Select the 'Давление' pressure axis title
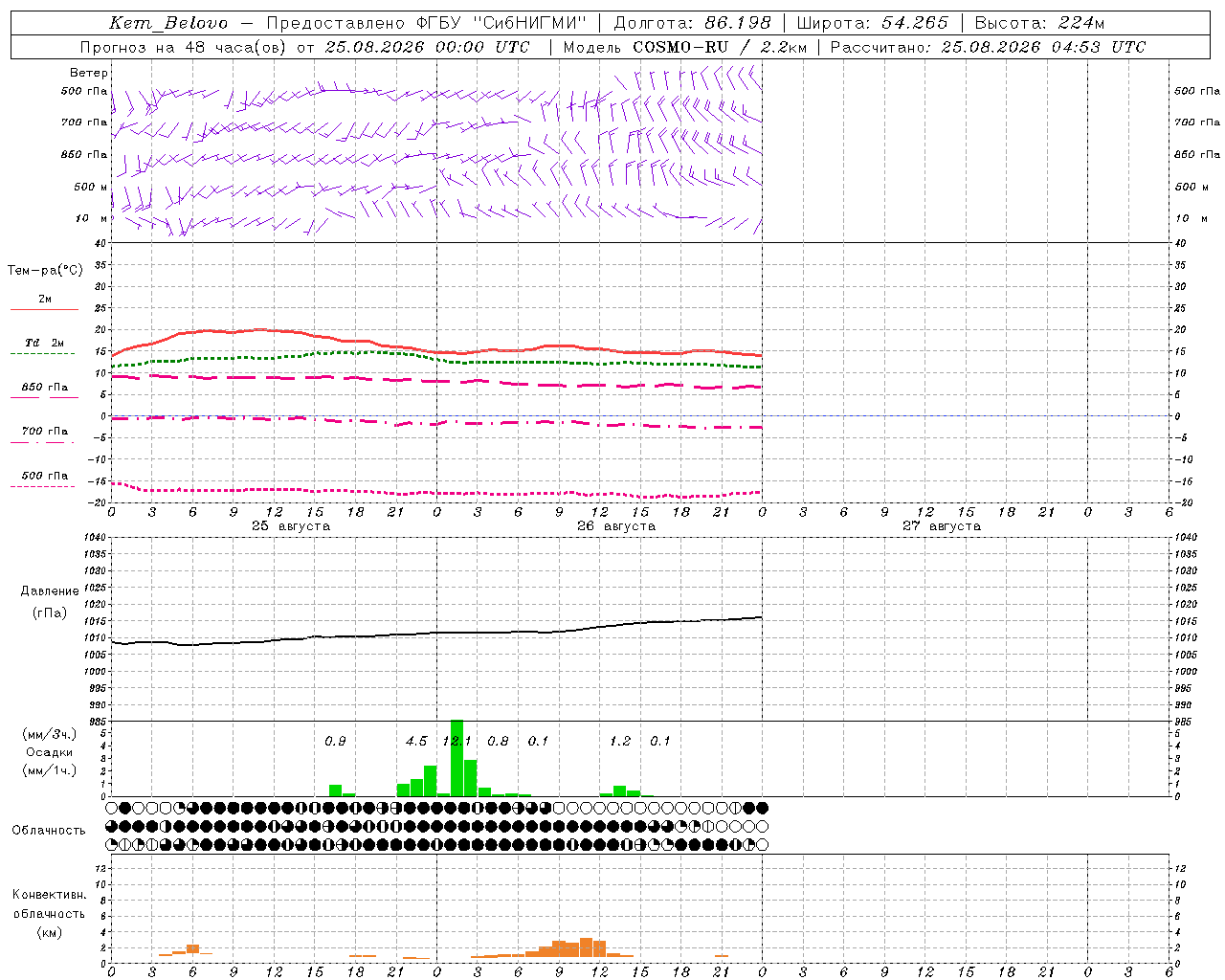1225x980 pixels. [x=50, y=591]
